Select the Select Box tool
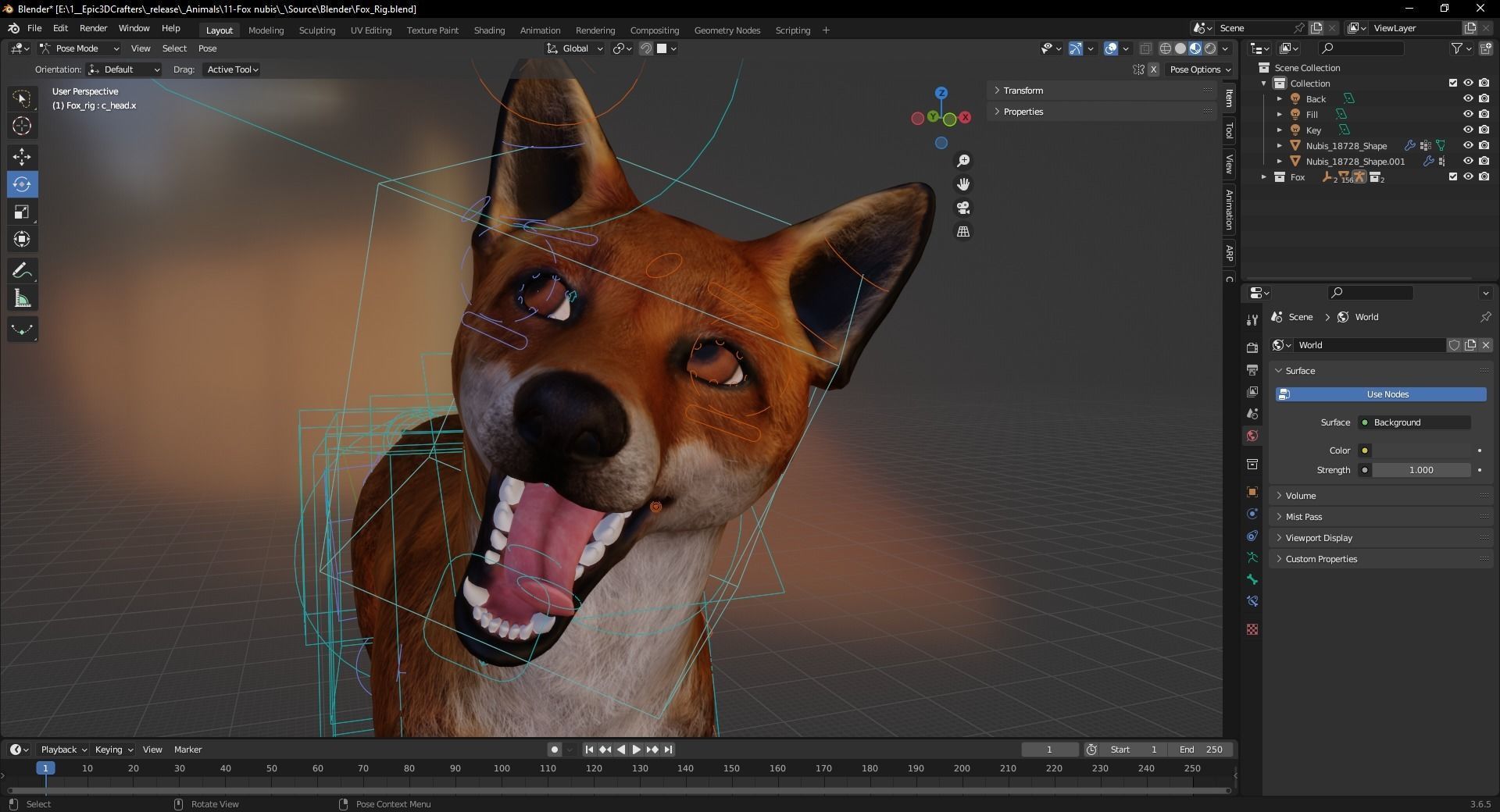Viewport: 1500px width, 812px height. click(x=22, y=98)
